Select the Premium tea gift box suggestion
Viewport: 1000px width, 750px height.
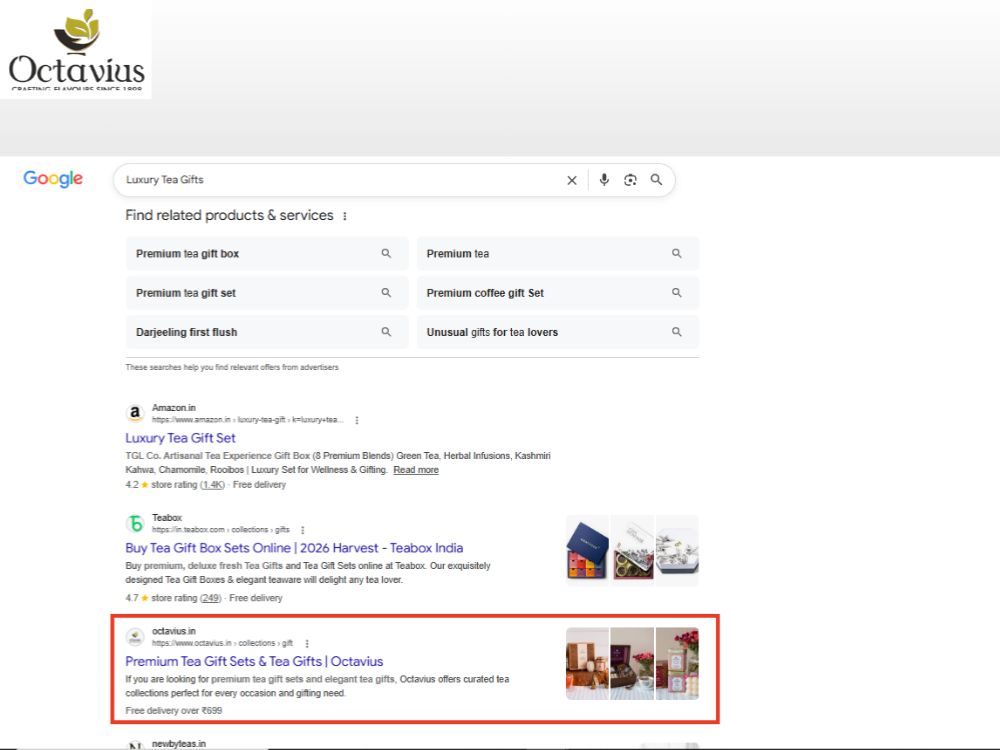click(x=267, y=254)
